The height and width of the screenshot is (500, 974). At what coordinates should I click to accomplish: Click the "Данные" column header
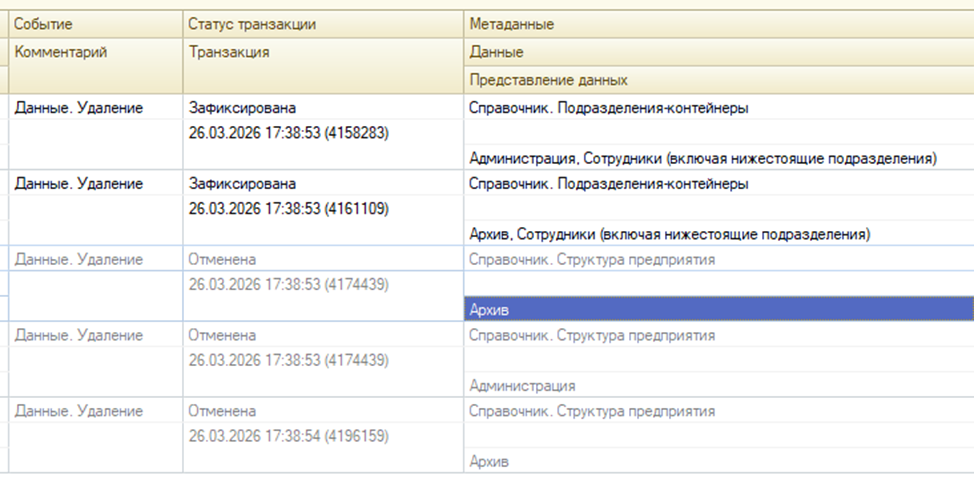click(x=496, y=52)
